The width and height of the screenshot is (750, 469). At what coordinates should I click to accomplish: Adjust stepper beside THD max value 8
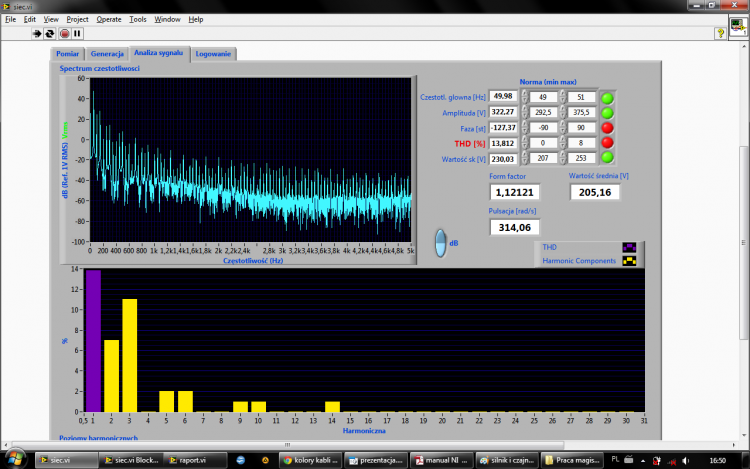[563, 143]
